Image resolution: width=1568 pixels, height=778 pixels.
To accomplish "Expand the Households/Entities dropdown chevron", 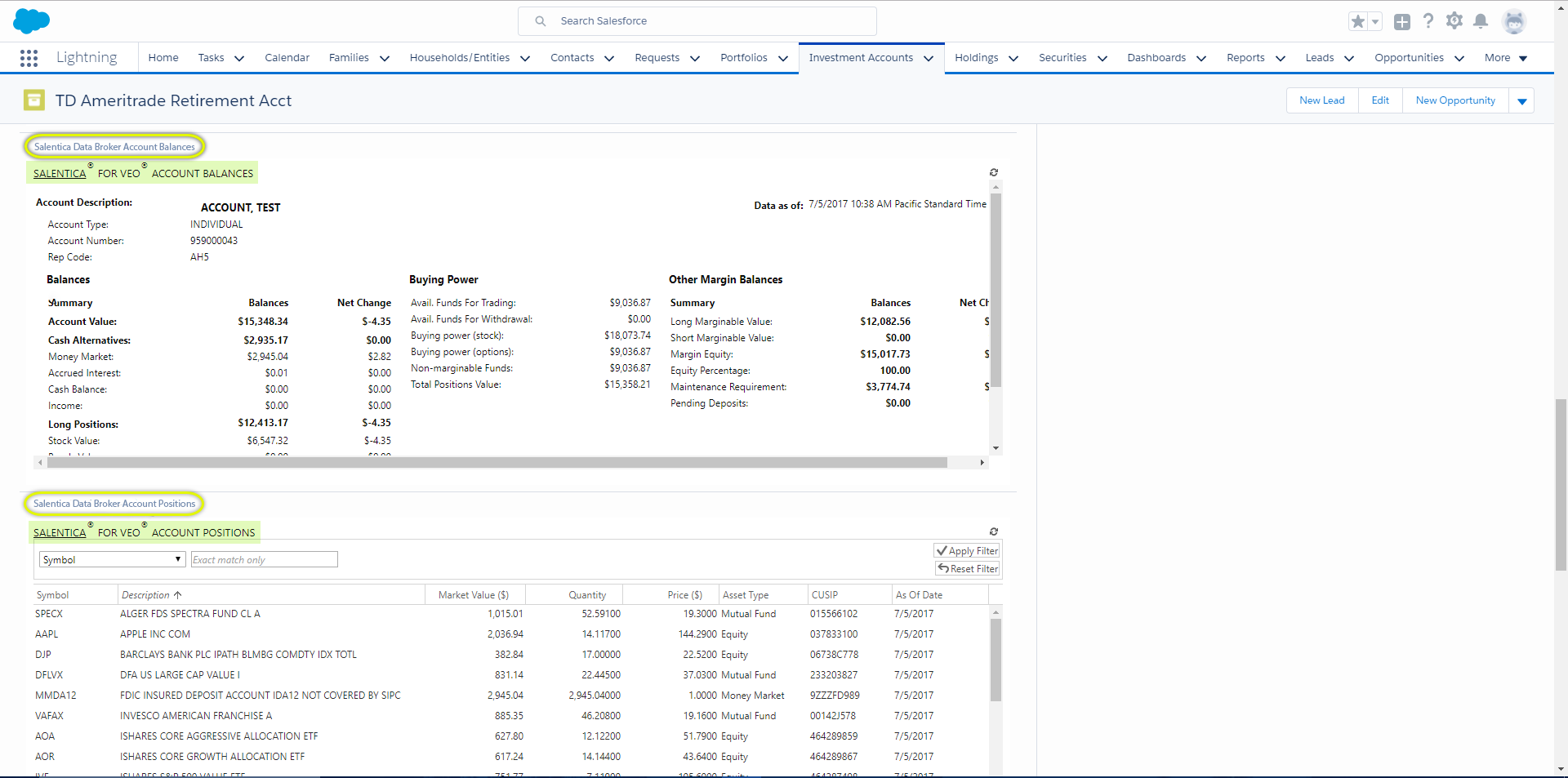I will point(525,59).
